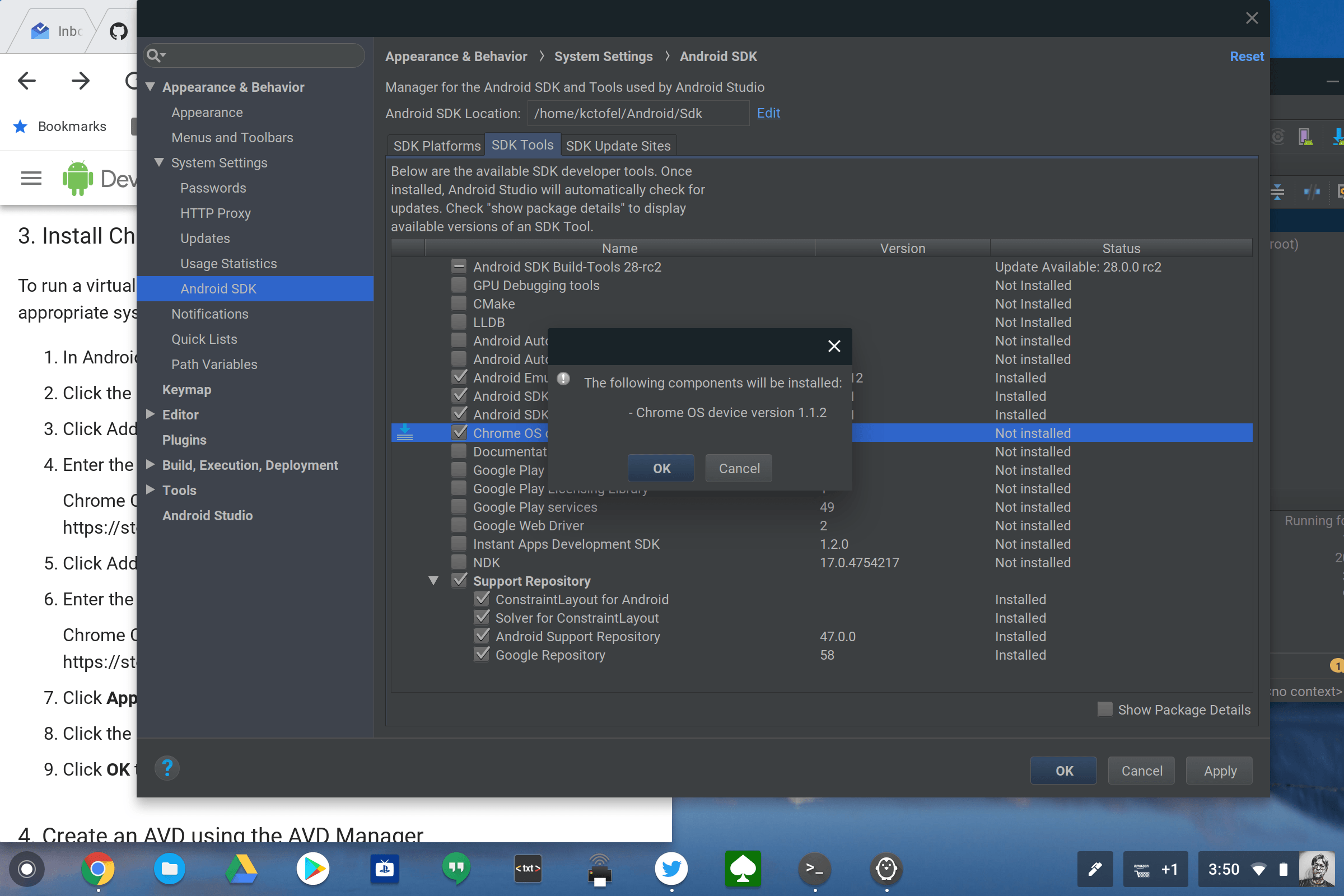Click the settings help question mark icon
The width and height of the screenshot is (1344, 896).
167,768
